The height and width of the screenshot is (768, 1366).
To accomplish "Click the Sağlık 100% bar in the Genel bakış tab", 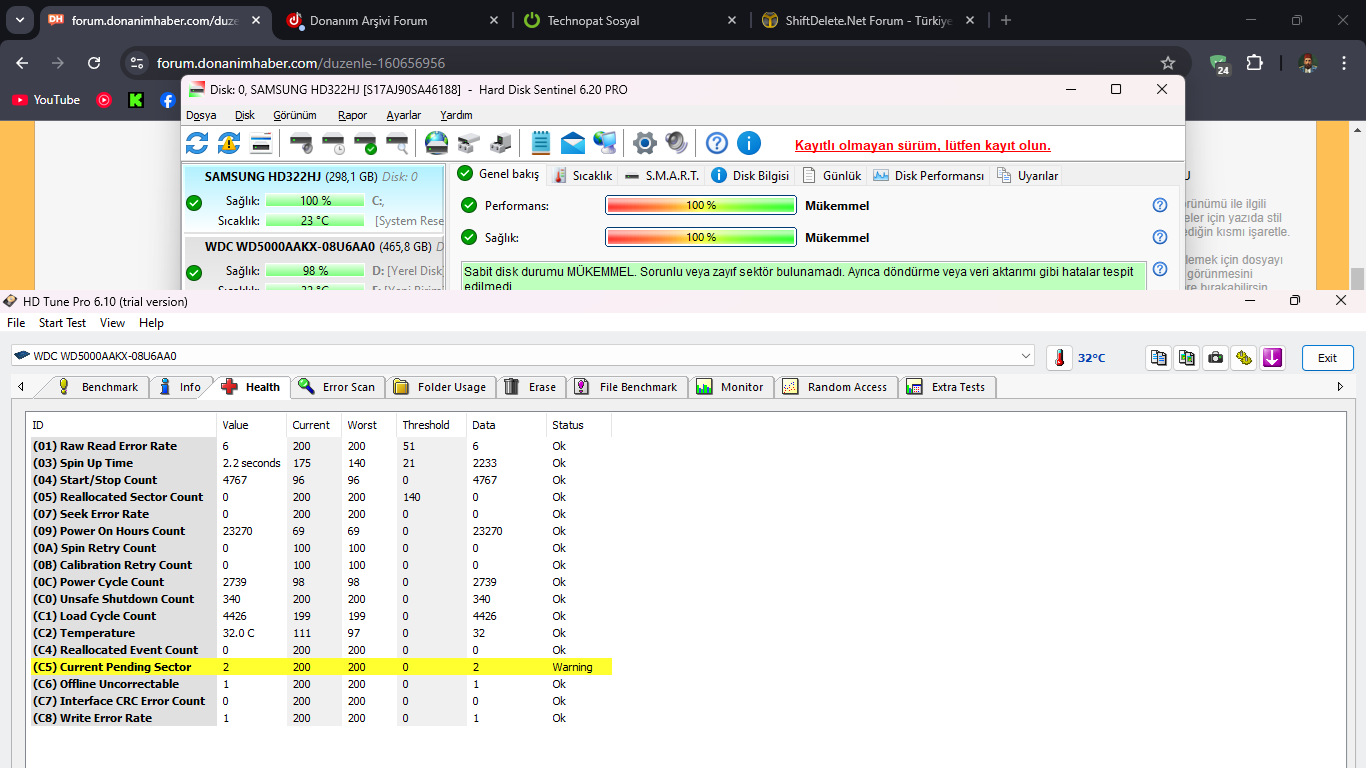I will (x=701, y=237).
